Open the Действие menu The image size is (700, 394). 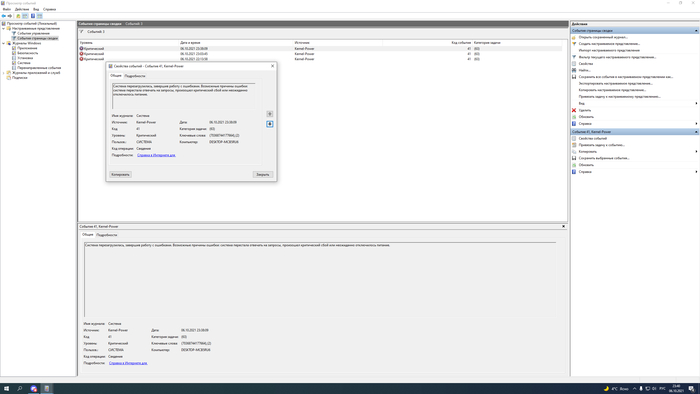coord(22,9)
